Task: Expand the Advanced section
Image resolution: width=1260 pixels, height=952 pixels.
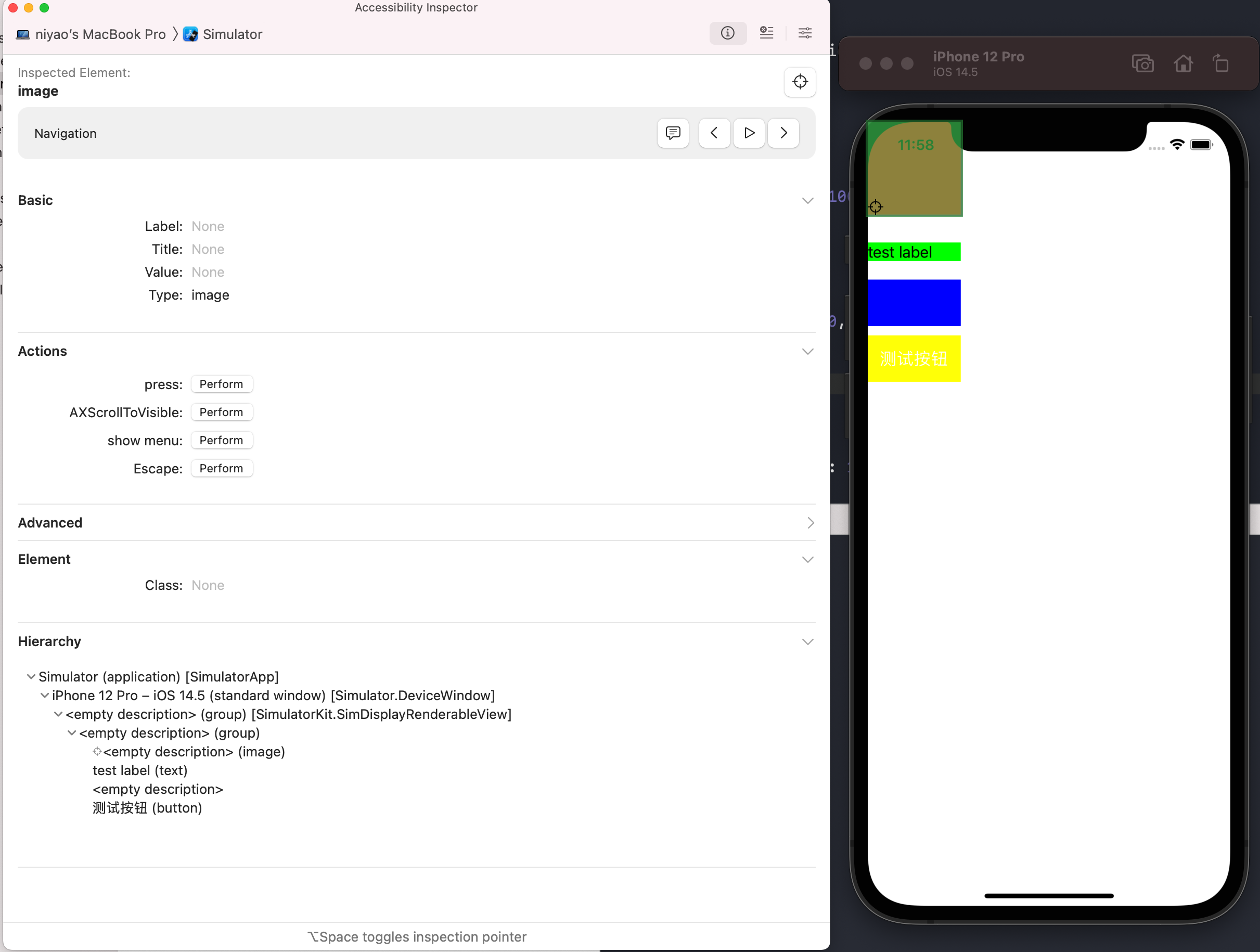Action: [810, 523]
